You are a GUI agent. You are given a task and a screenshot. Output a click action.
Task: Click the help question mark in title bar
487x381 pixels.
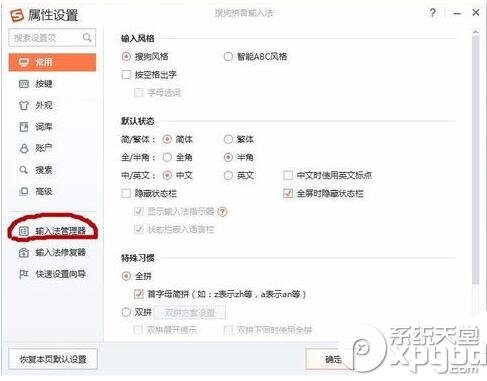(432, 13)
